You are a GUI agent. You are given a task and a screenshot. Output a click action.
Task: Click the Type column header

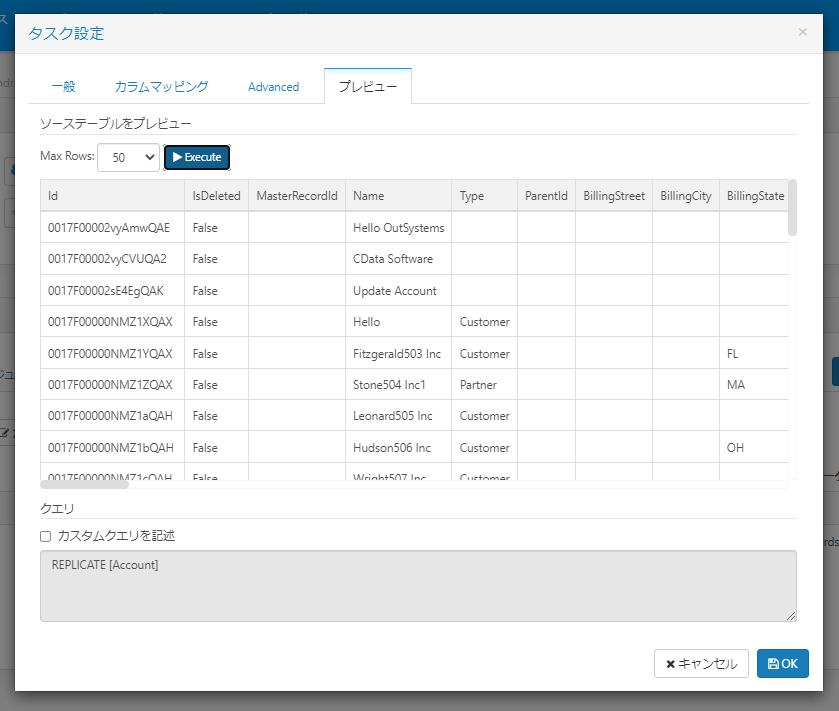pyautogui.click(x=484, y=196)
